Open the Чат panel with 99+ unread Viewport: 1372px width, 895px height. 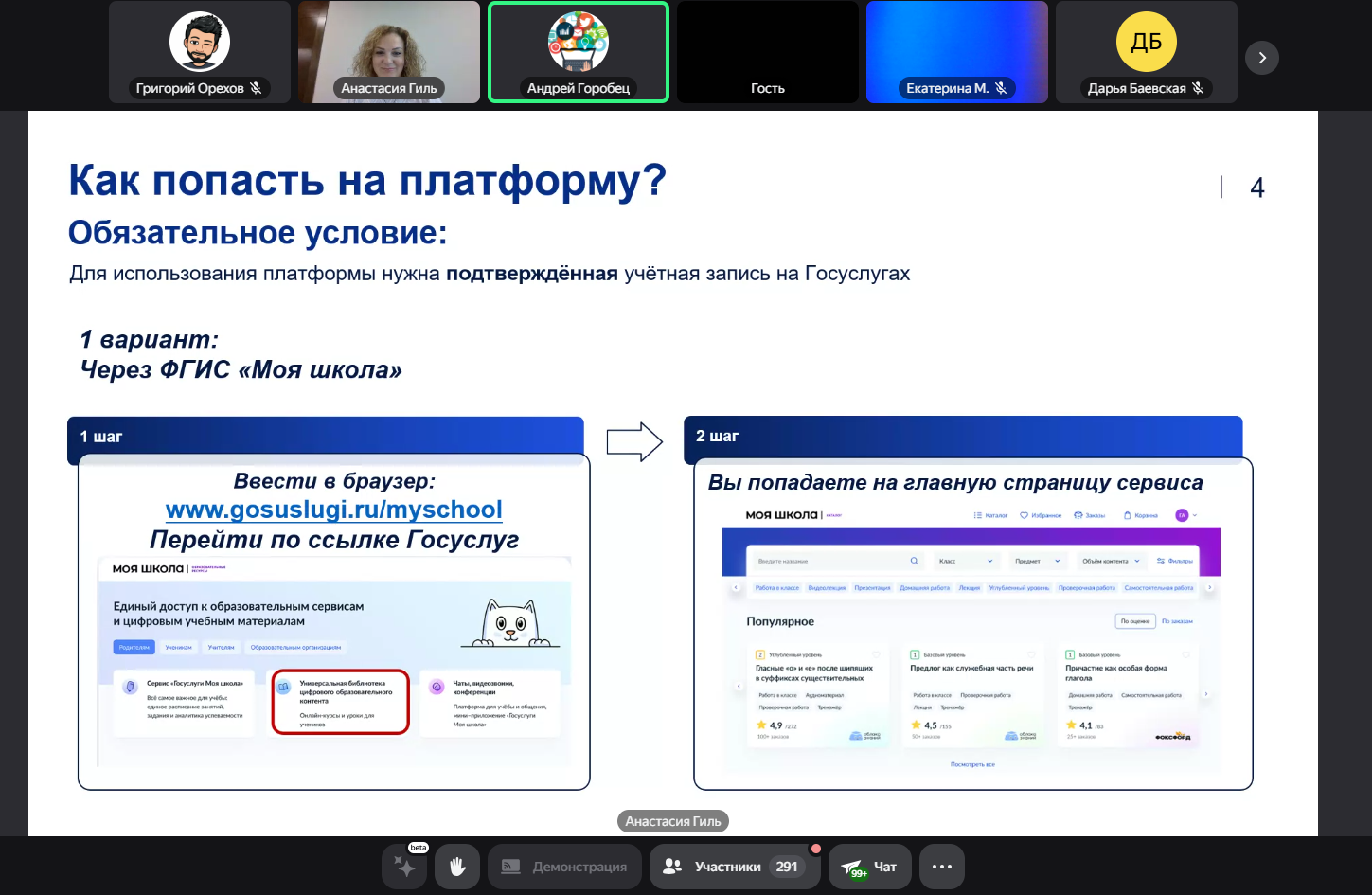[x=869, y=867]
